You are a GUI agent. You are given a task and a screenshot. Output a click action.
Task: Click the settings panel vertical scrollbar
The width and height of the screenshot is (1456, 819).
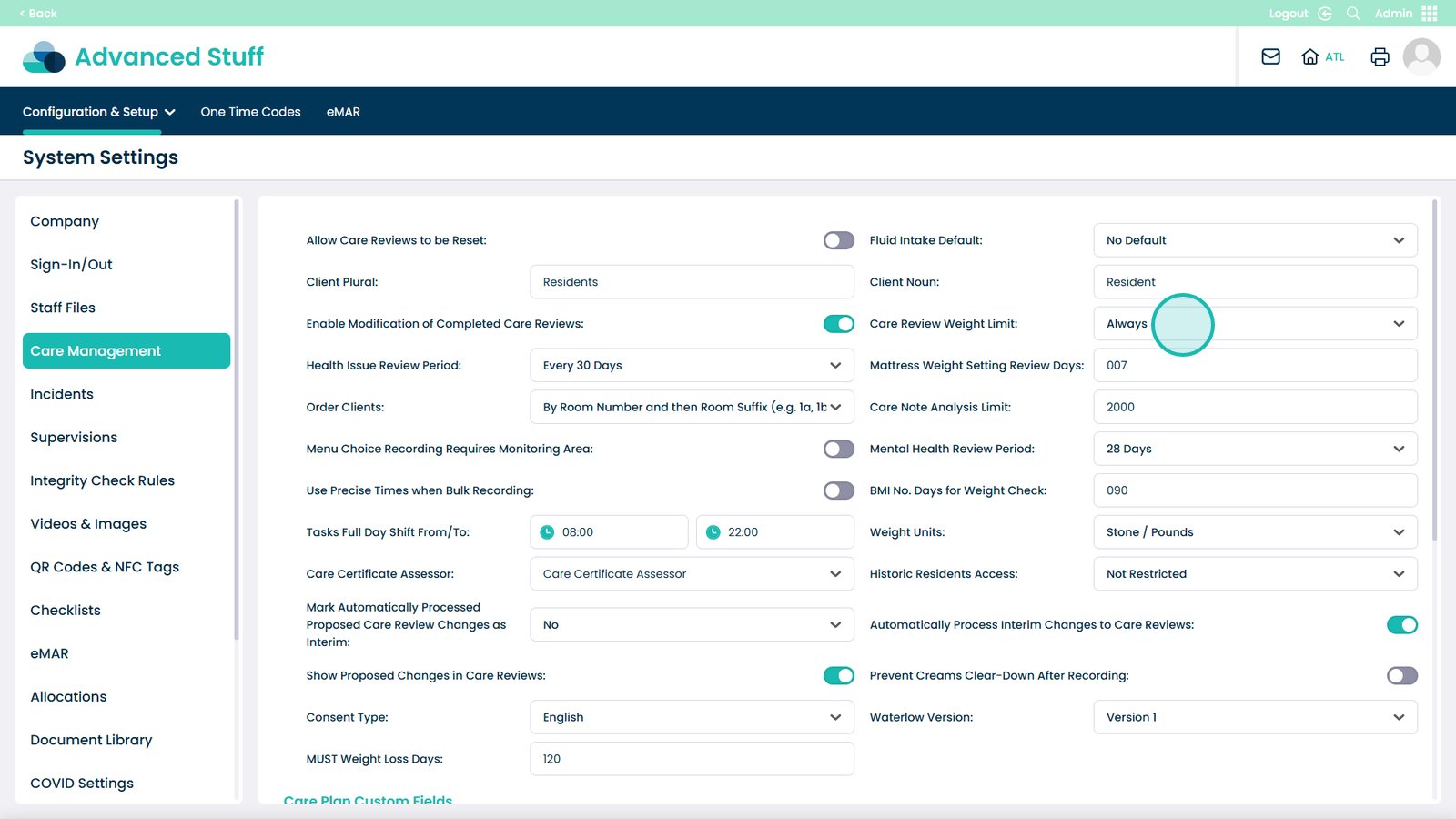point(1435,364)
